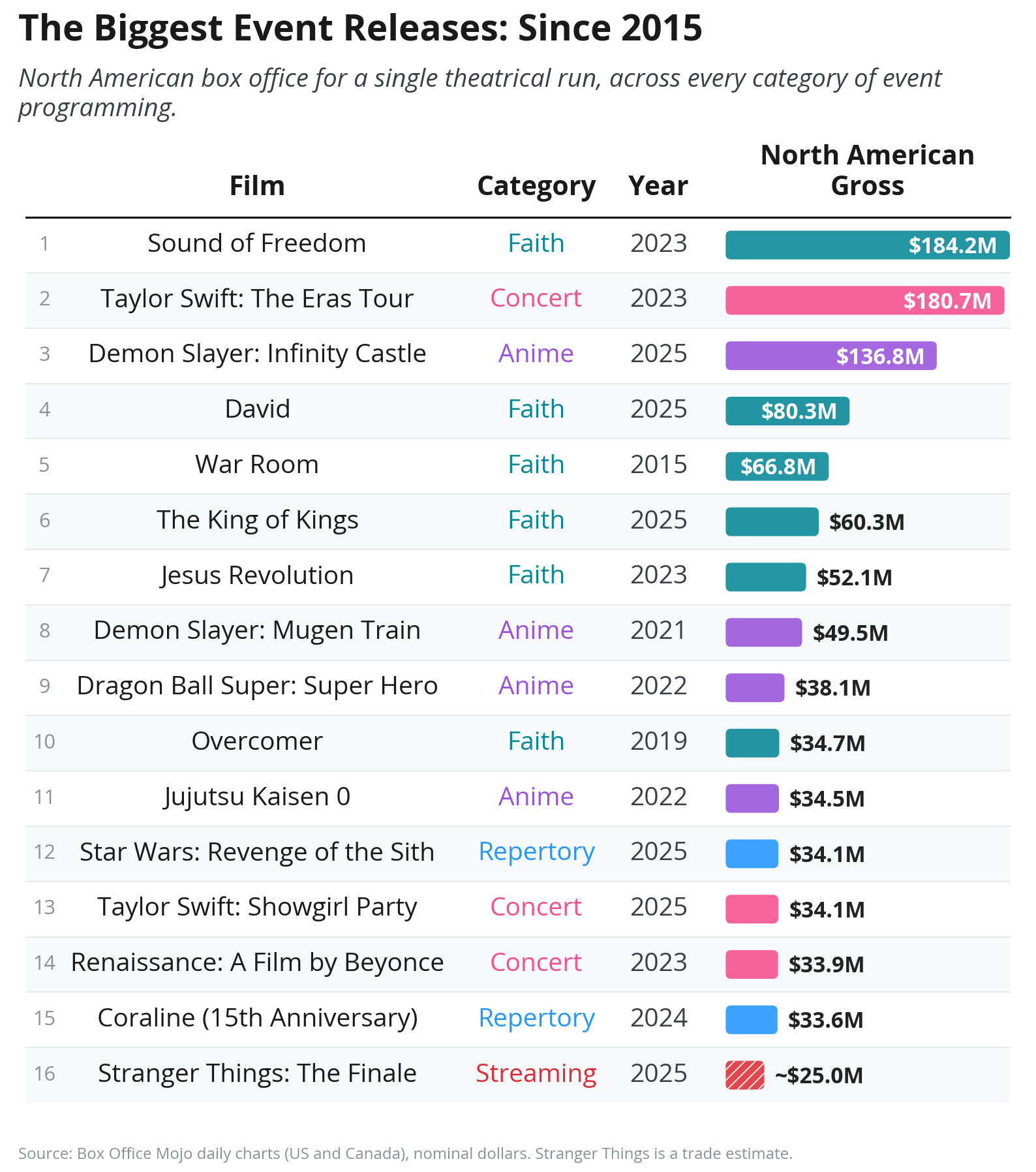This screenshot has width=1036, height=1172.
Task: Click the Anime label for Jujutsu Kaisen 0
Action: [536, 797]
